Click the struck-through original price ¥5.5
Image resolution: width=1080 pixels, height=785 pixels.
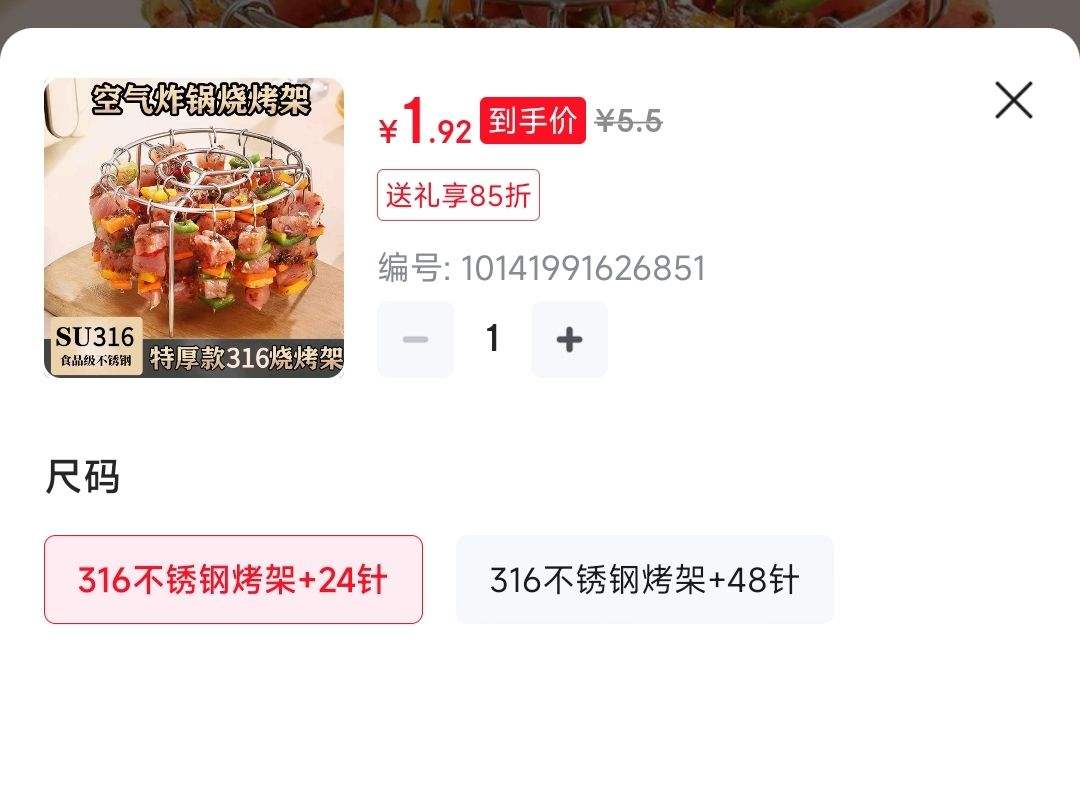pos(628,121)
